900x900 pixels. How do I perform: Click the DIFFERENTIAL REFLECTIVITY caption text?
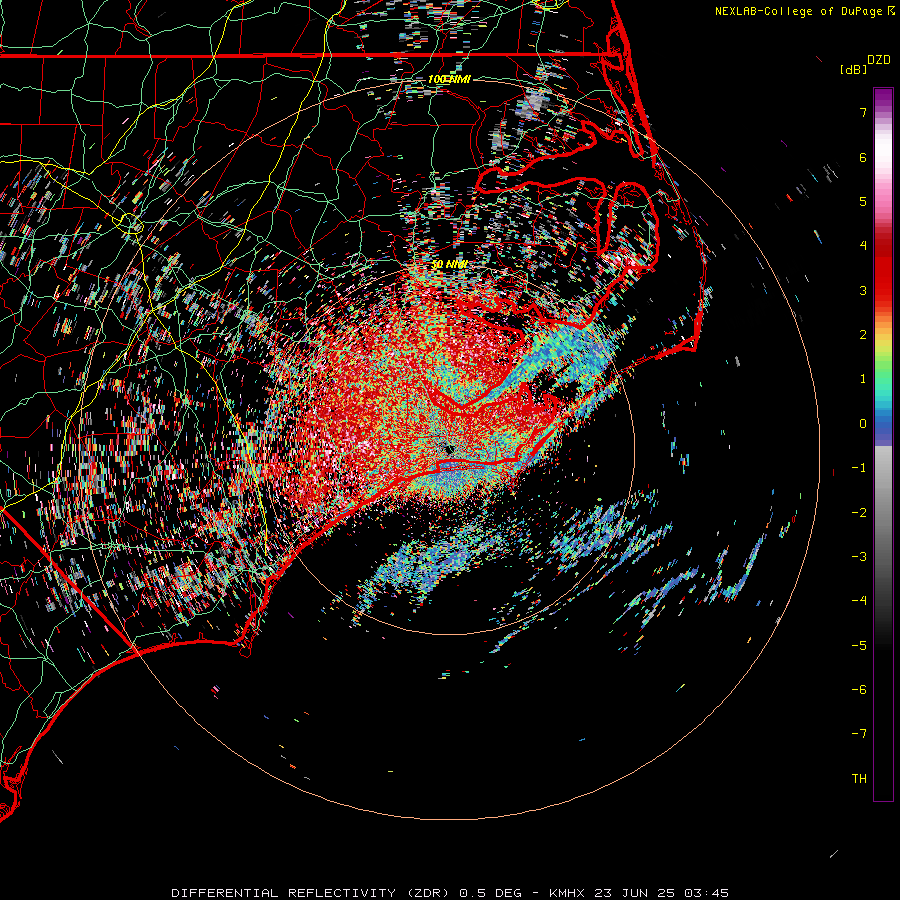coord(284,893)
